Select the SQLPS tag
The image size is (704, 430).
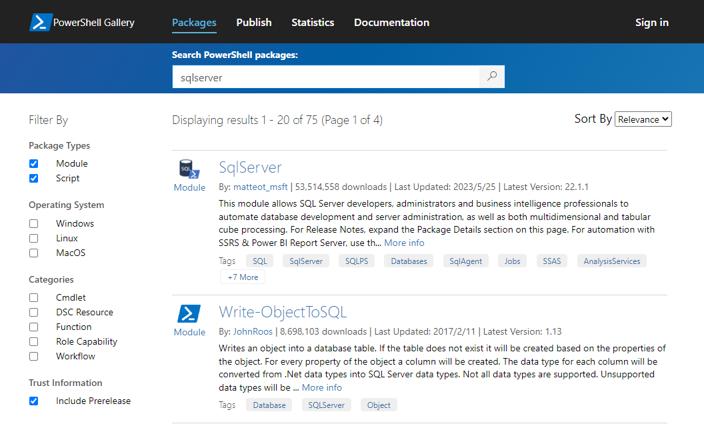[356, 261]
